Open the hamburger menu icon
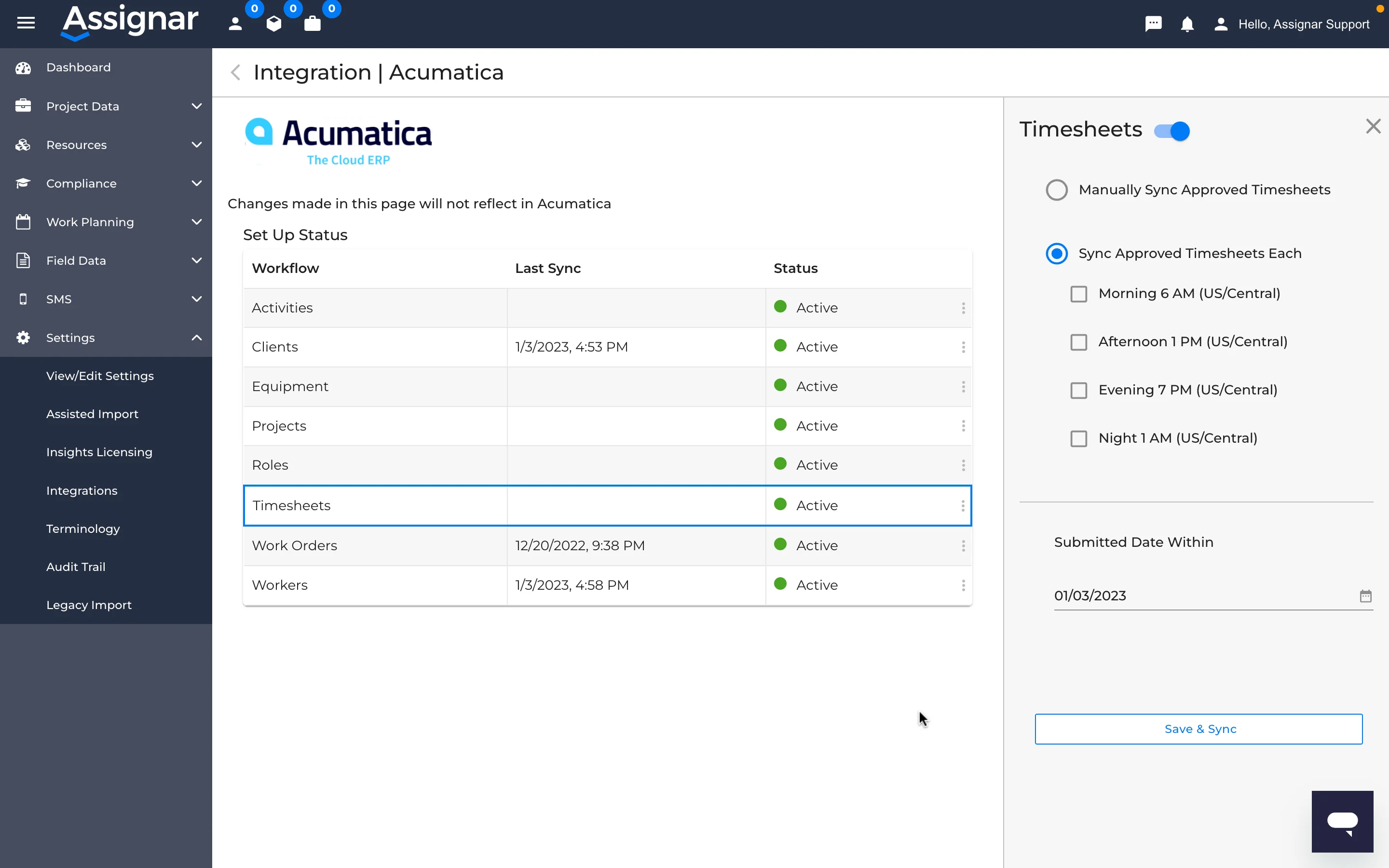 [26, 23]
